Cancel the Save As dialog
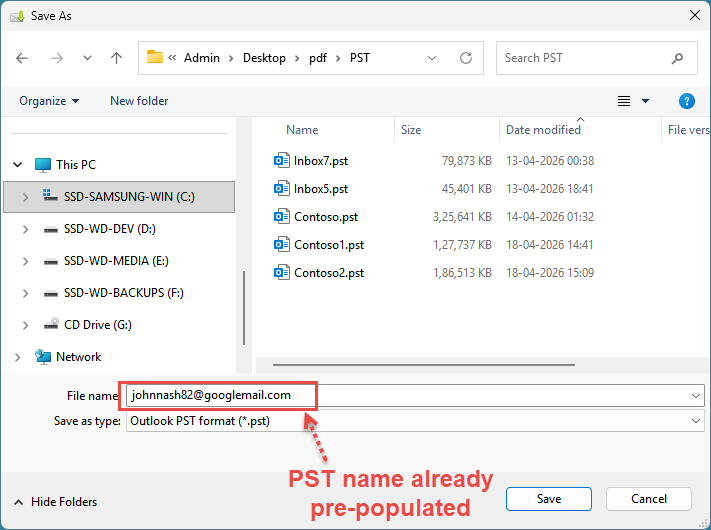The width and height of the screenshot is (711, 530). tap(648, 499)
